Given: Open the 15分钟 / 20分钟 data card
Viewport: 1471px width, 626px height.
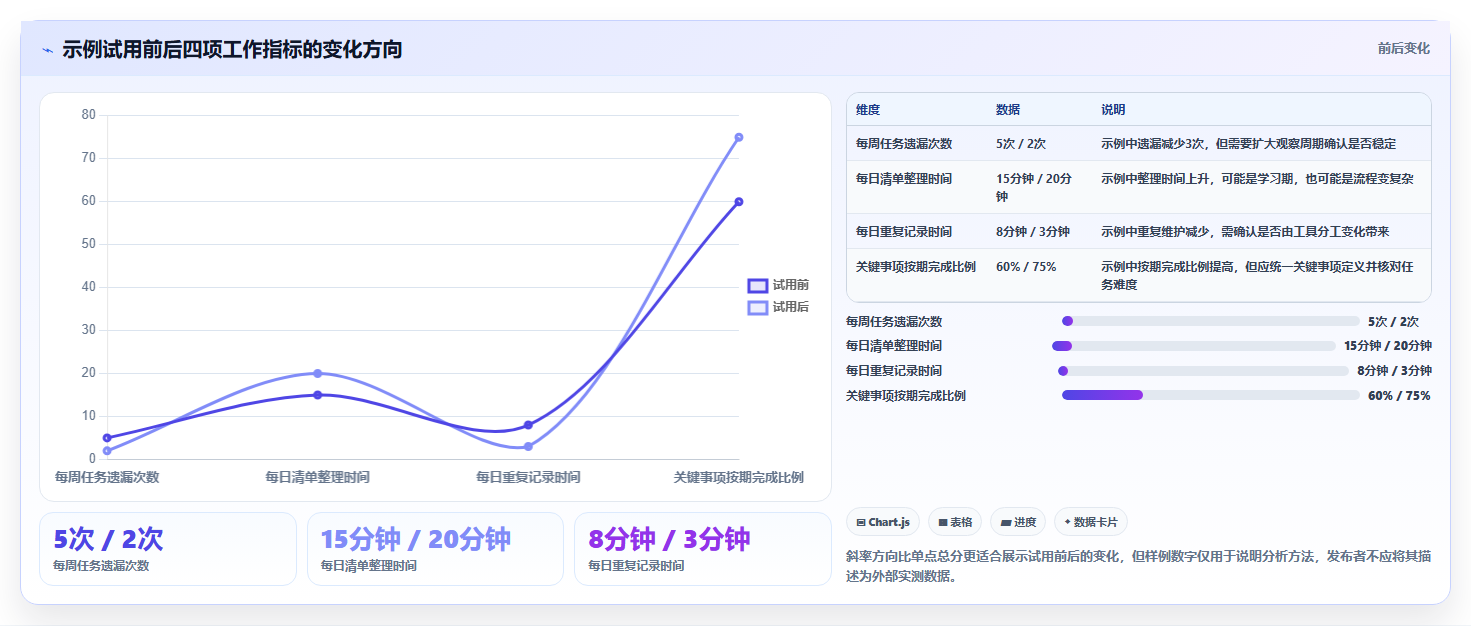Looking at the screenshot, I should [436, 549].
